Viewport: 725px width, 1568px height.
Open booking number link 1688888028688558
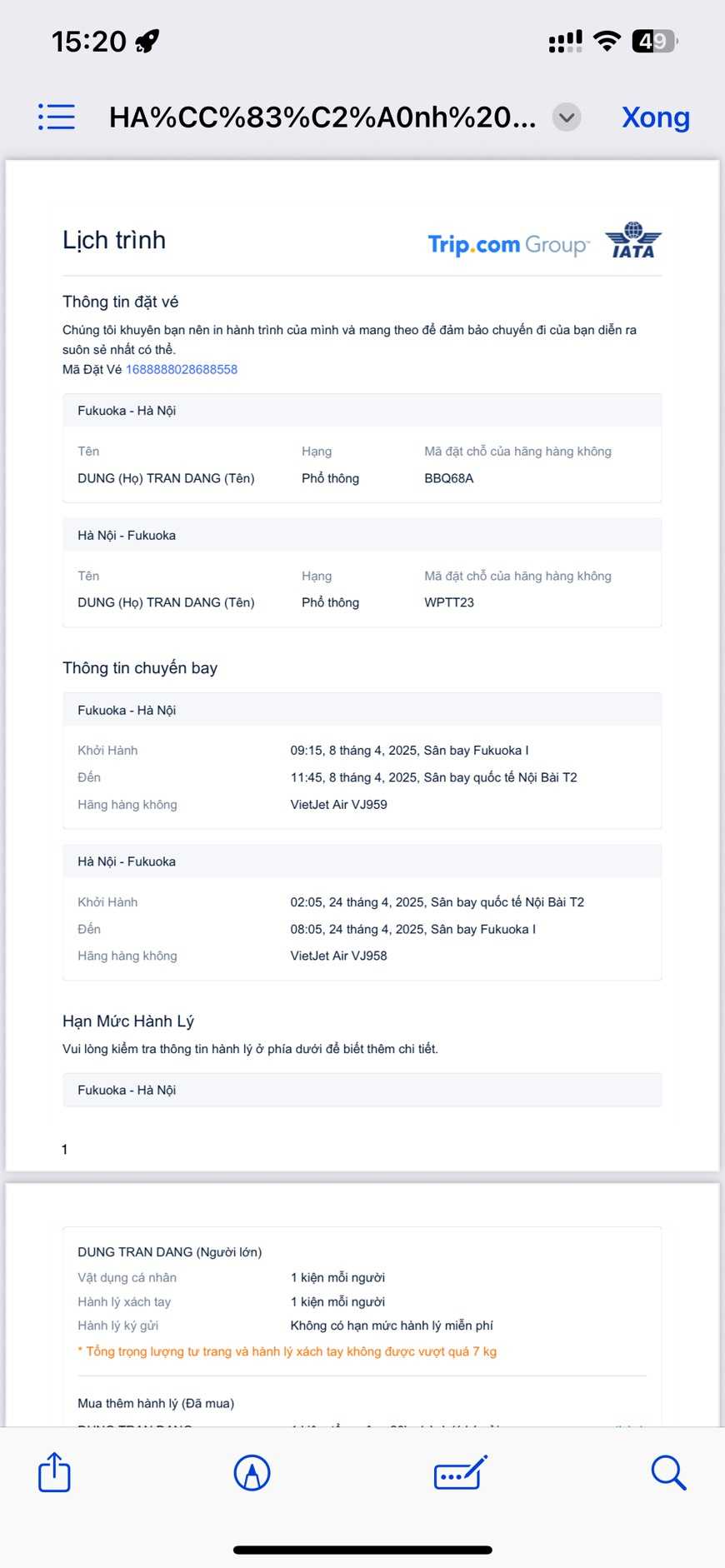182,369
